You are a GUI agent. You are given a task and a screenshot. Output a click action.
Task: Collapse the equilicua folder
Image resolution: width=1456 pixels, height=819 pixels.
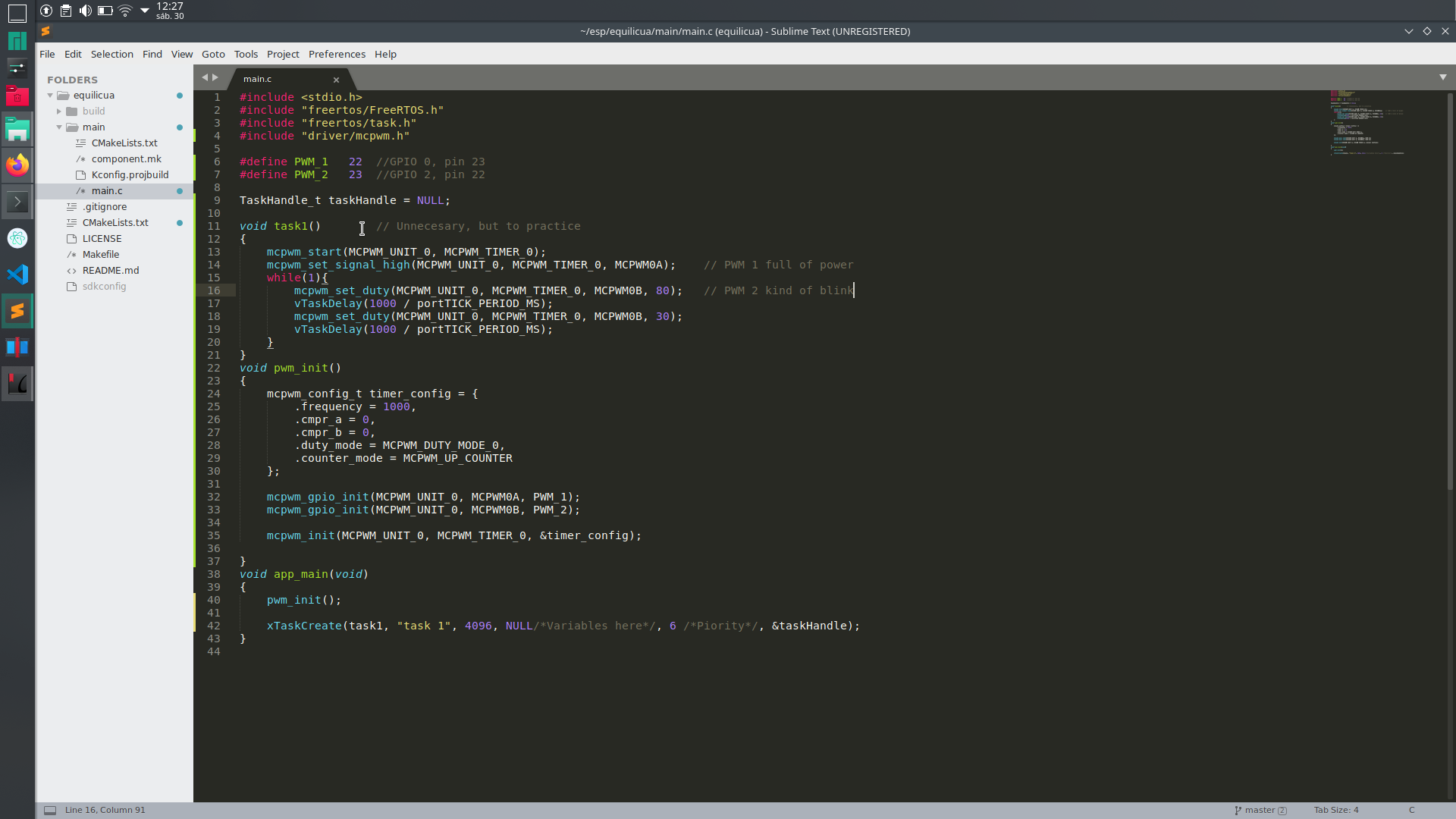[x=50, y=96]
